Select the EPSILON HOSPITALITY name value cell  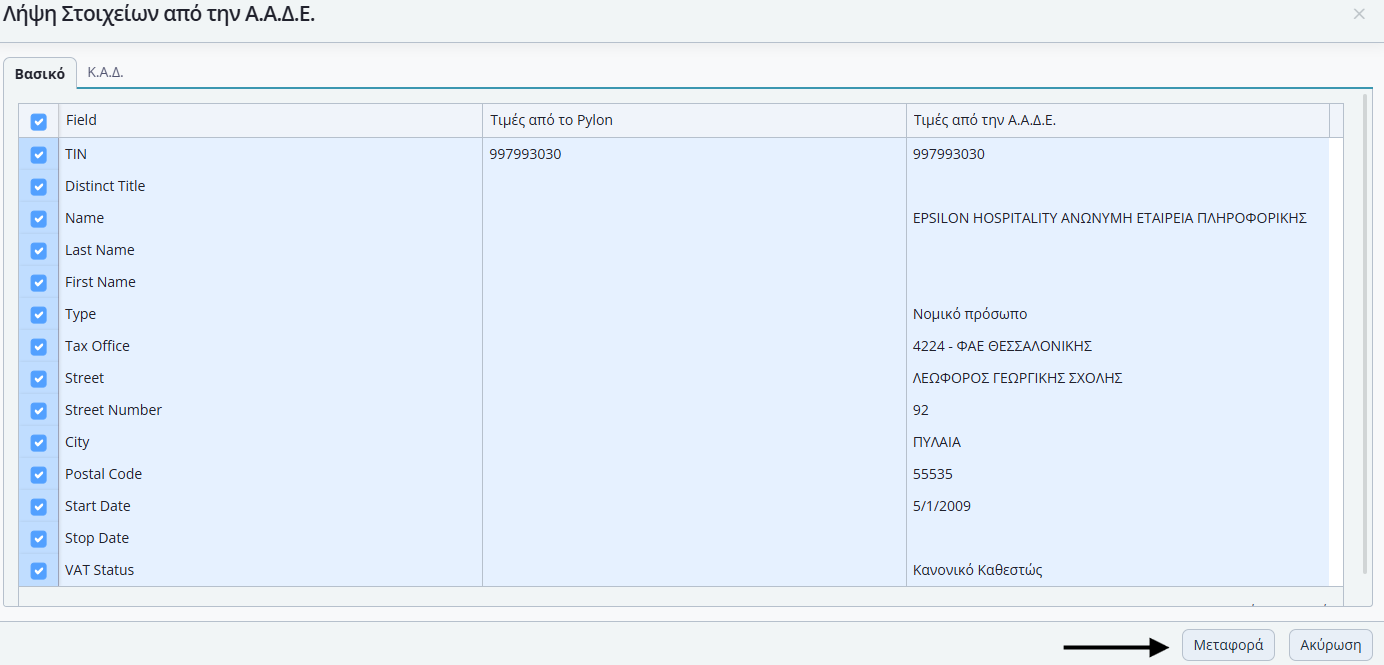pos(1109,218)
